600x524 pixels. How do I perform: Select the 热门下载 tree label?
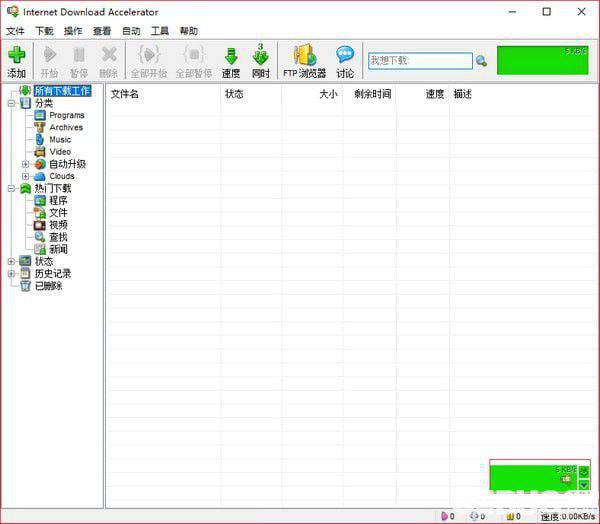53,188
